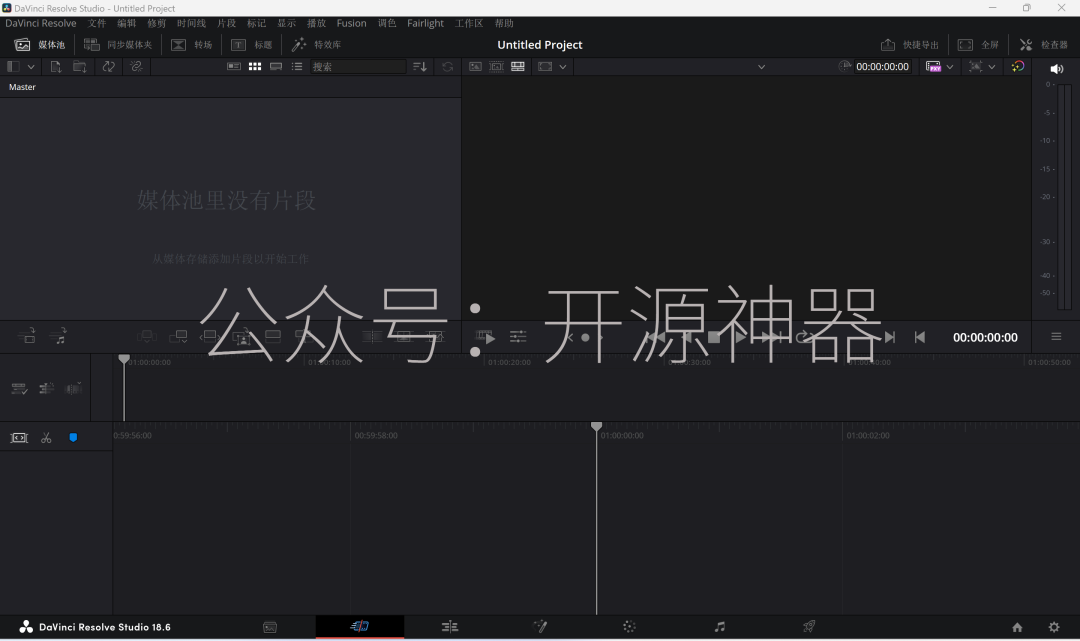Switch to the Fairlight music note page tab

[720, 627]
